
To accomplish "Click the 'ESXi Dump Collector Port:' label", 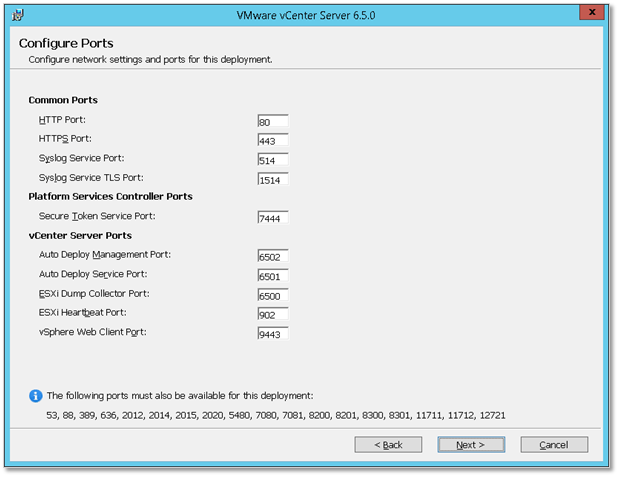I will [94, 293].
